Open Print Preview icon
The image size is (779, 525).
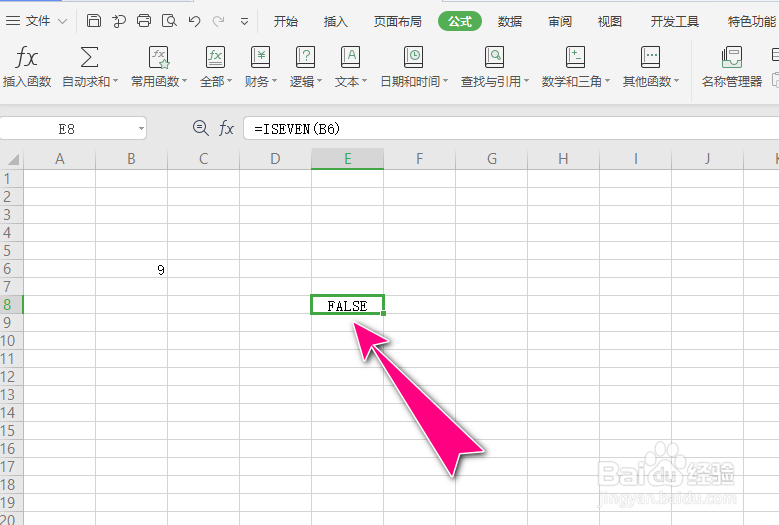(x=169, y=21)
